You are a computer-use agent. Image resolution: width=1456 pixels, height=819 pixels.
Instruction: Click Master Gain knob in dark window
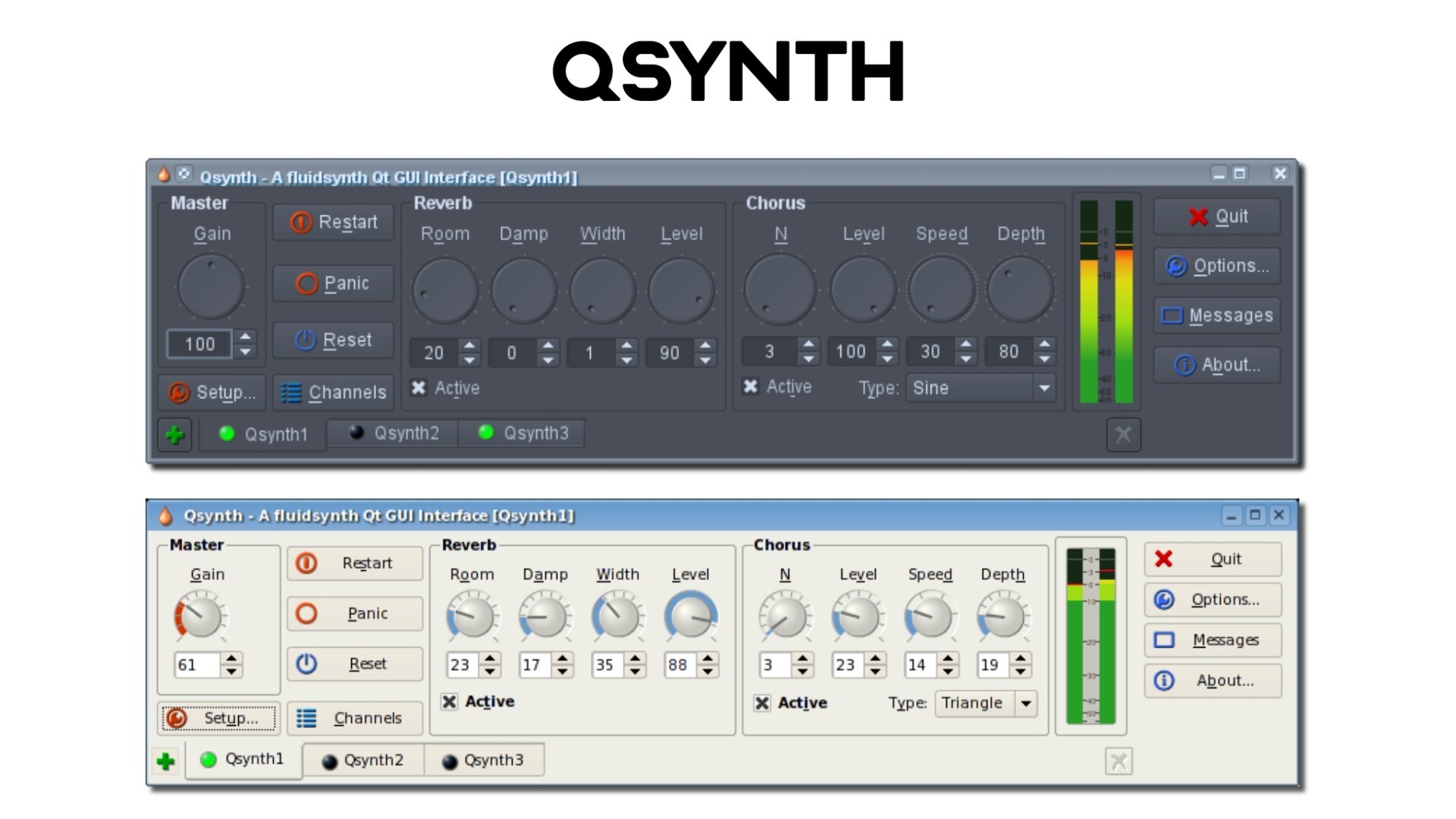click(x=211, y=287)
